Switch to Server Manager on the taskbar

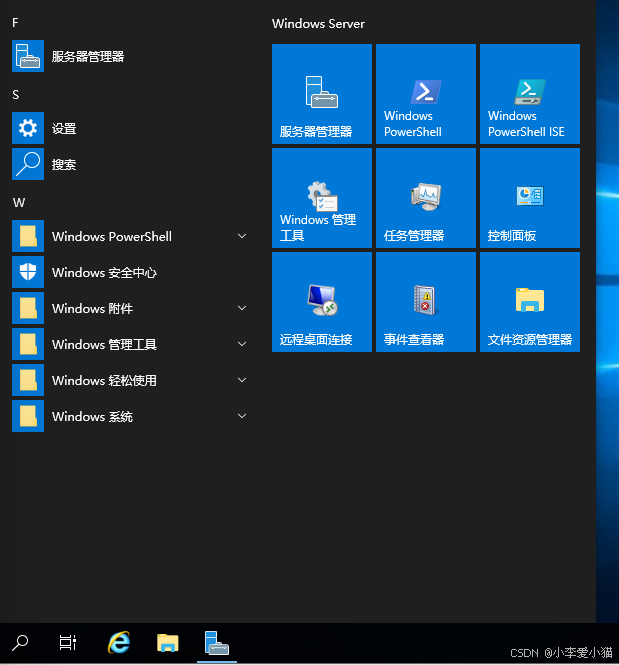(x=217, y=643)
